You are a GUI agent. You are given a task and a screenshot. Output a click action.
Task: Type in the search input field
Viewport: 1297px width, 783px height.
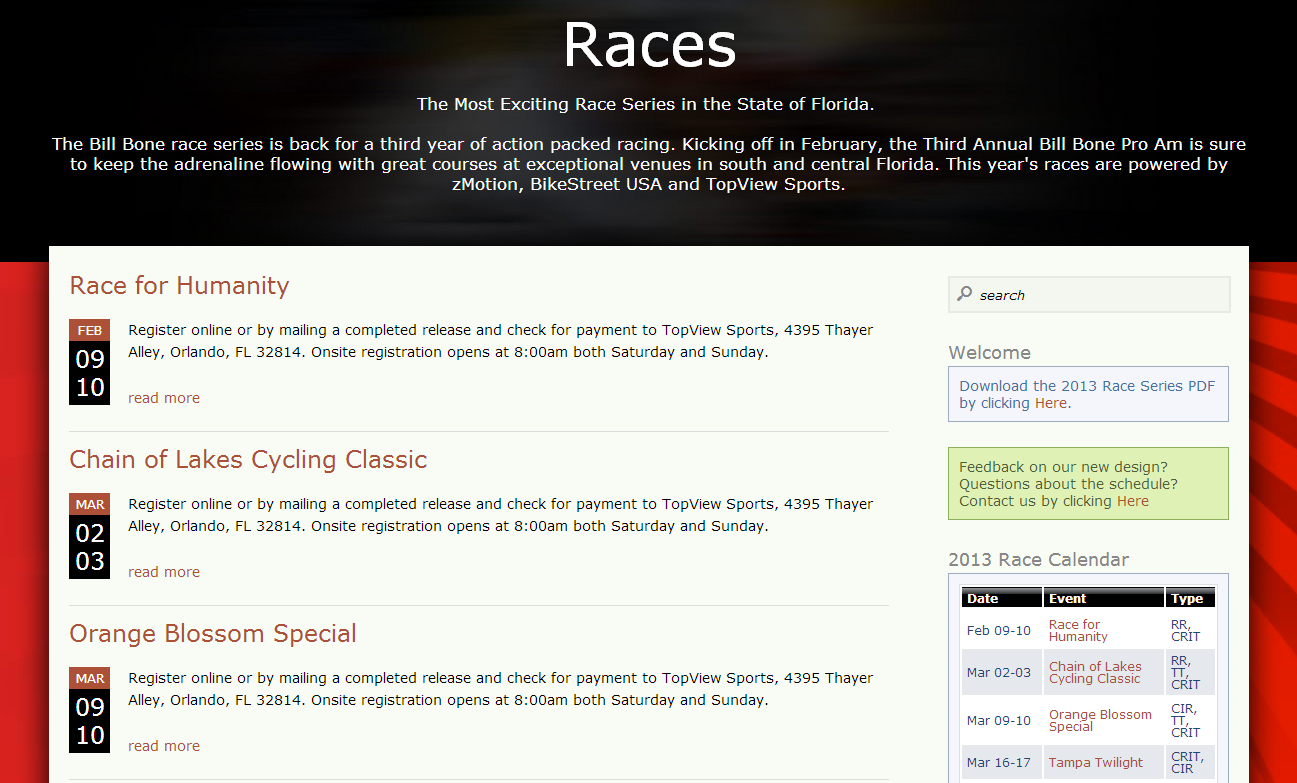click(x=1100, y=295)
